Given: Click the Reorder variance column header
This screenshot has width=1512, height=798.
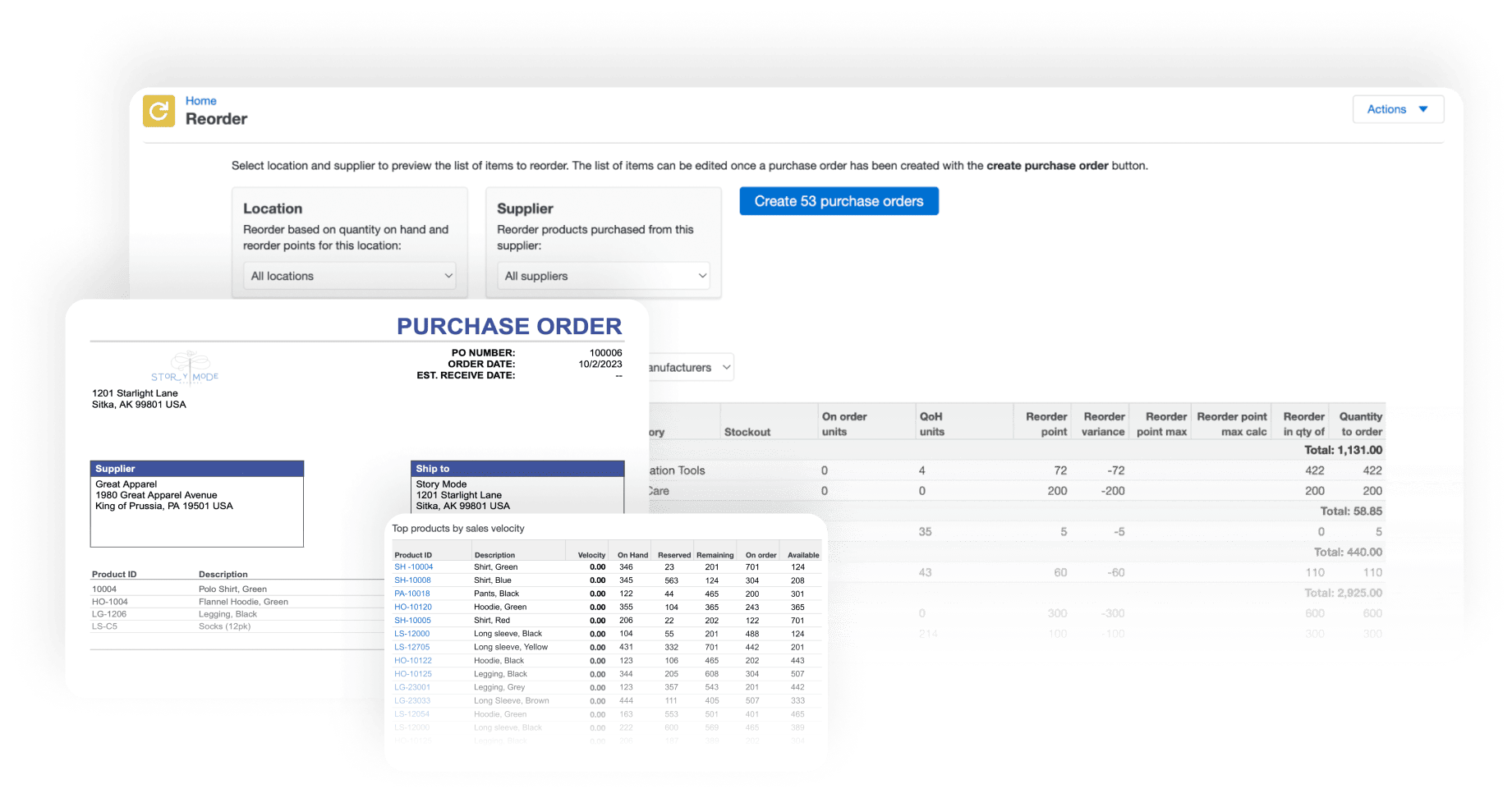Looking at the screenshot, I should pos(1103,424).
